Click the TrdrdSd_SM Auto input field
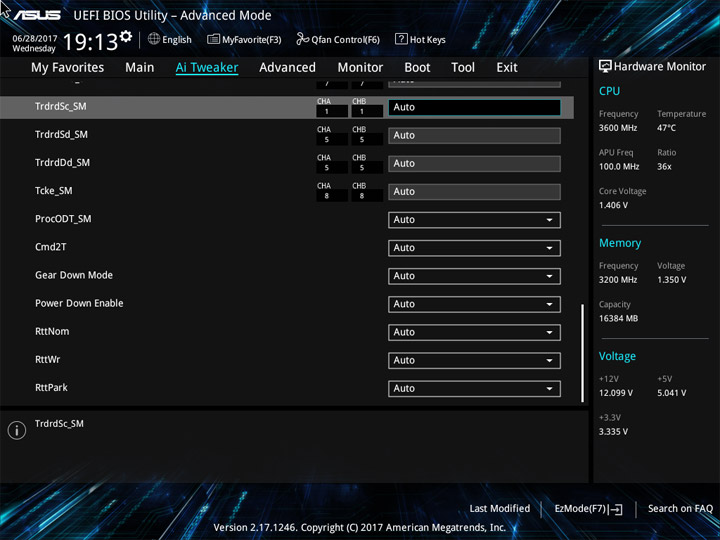 [474, 135]
